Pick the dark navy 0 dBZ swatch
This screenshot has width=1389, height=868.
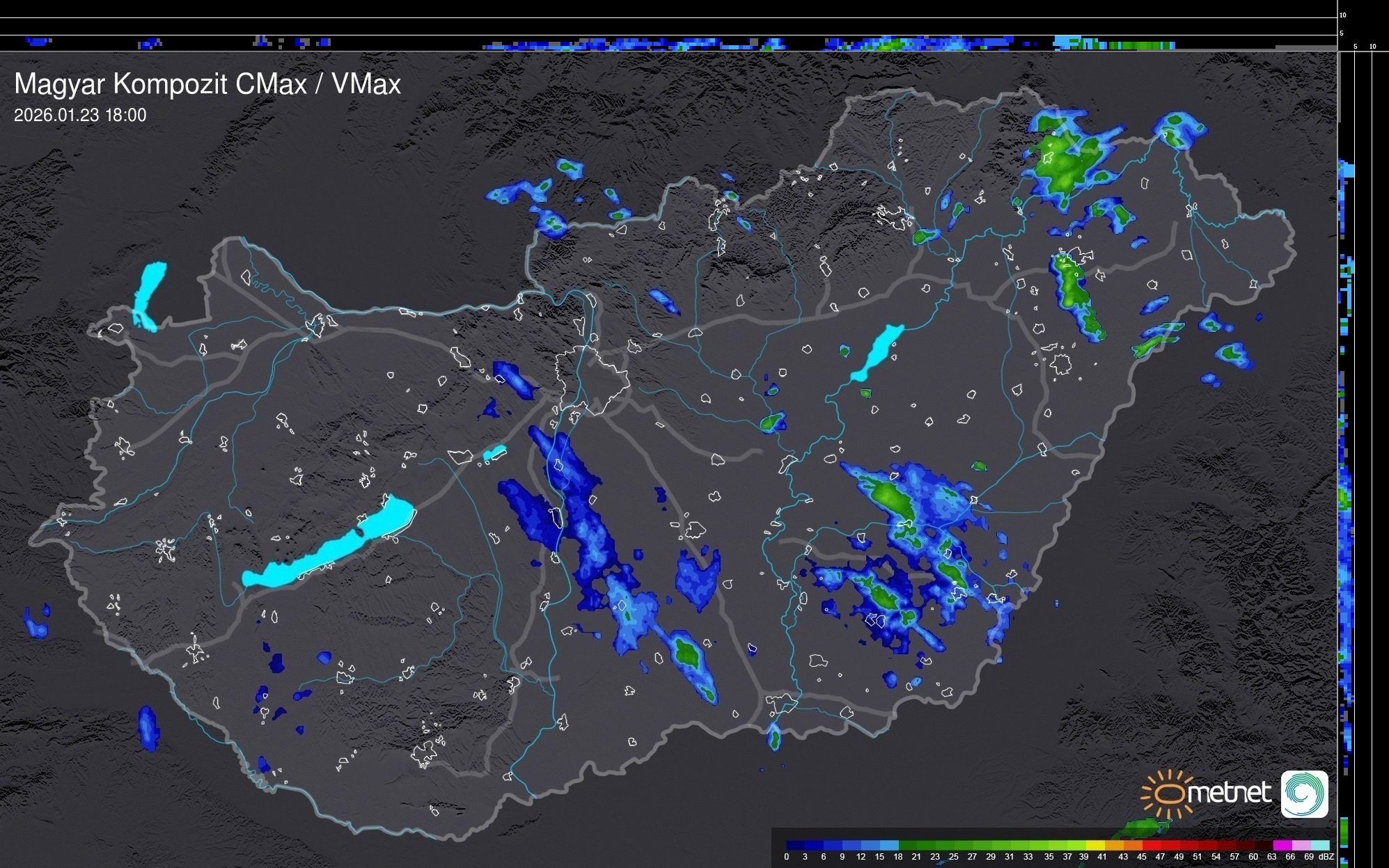795,845
